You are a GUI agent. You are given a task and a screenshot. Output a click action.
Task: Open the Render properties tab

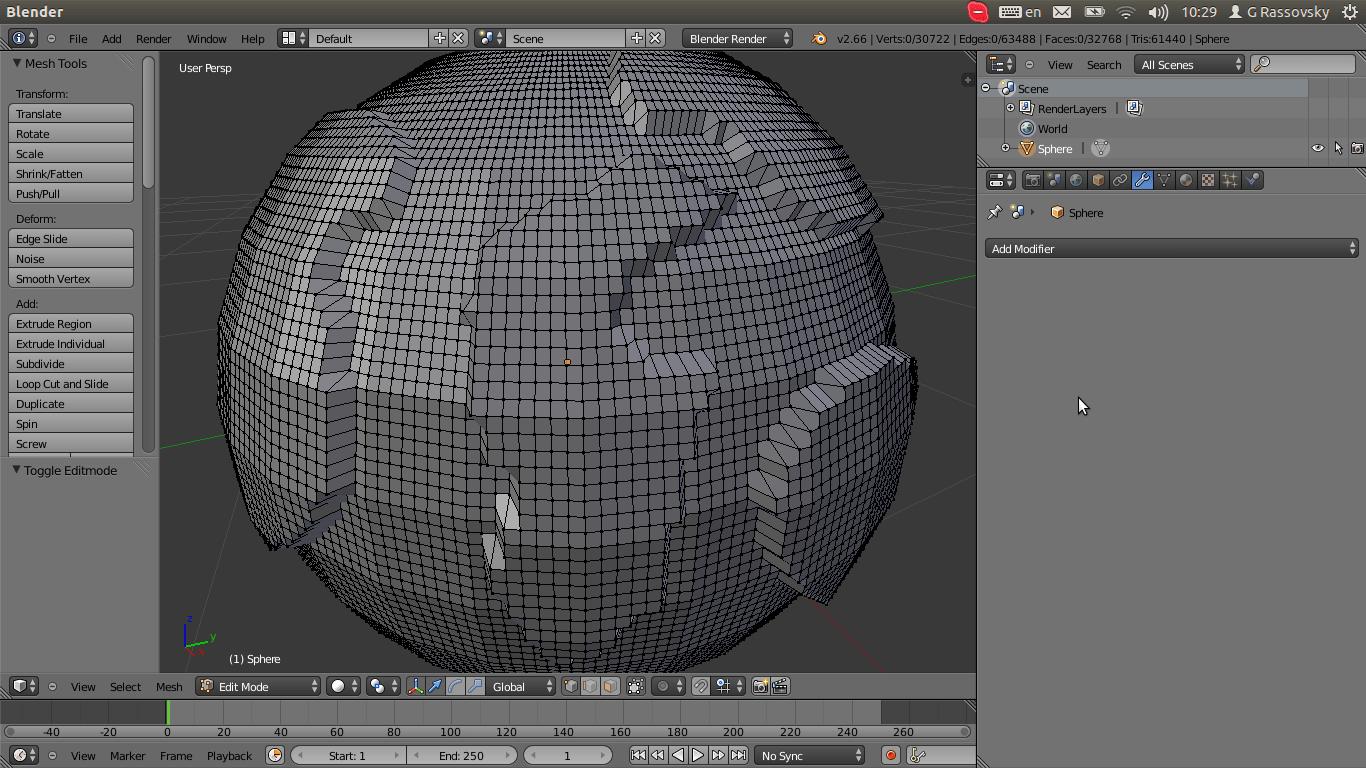(1032, 180)
